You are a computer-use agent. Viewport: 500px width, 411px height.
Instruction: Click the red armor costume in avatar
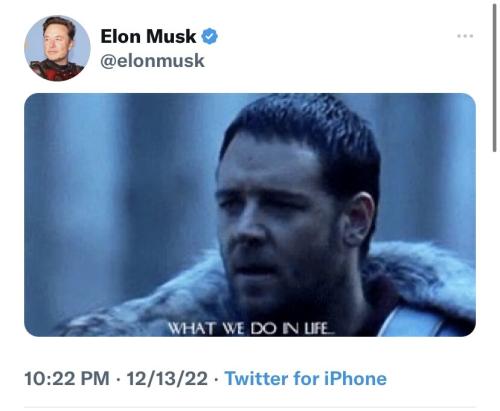click(x=55, y=71)
